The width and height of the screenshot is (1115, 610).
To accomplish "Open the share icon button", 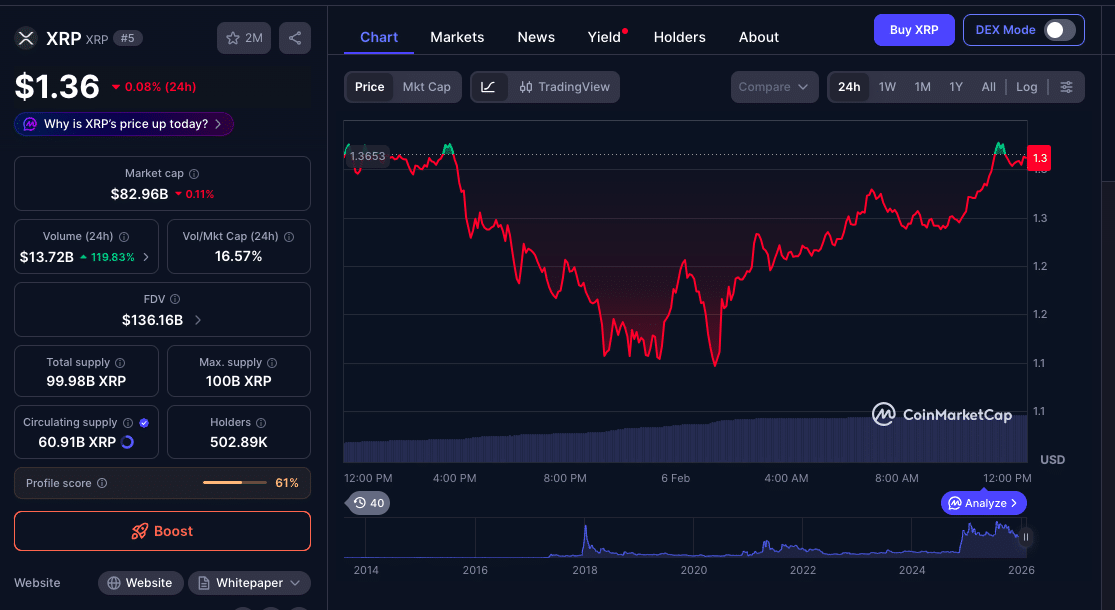I will coord(295,38).
